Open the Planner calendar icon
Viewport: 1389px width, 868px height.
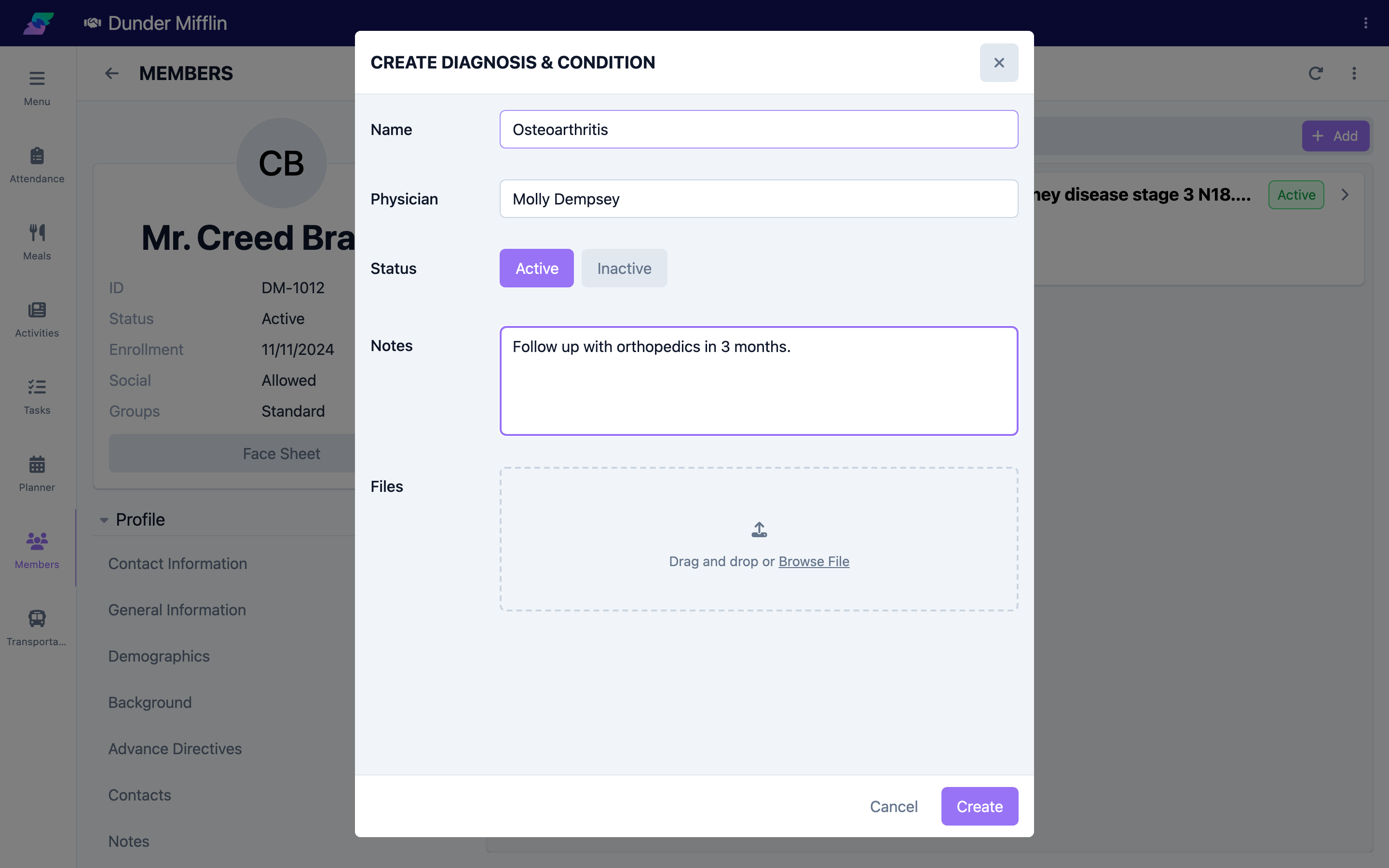(37, 464)
